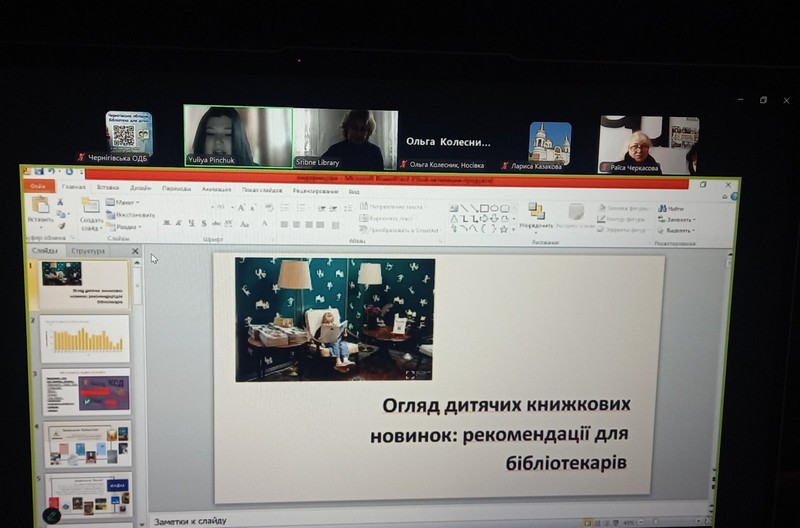Toggle text shadow (S) formatting
The width and height of the screenshot is (800, 528).
(x=203, y=223)
